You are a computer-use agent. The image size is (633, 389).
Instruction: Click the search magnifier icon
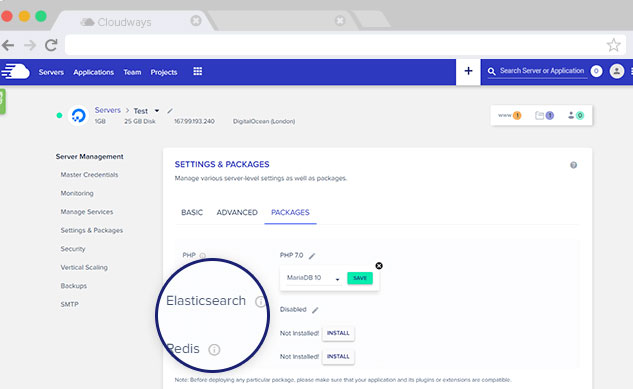pos(491,72)
